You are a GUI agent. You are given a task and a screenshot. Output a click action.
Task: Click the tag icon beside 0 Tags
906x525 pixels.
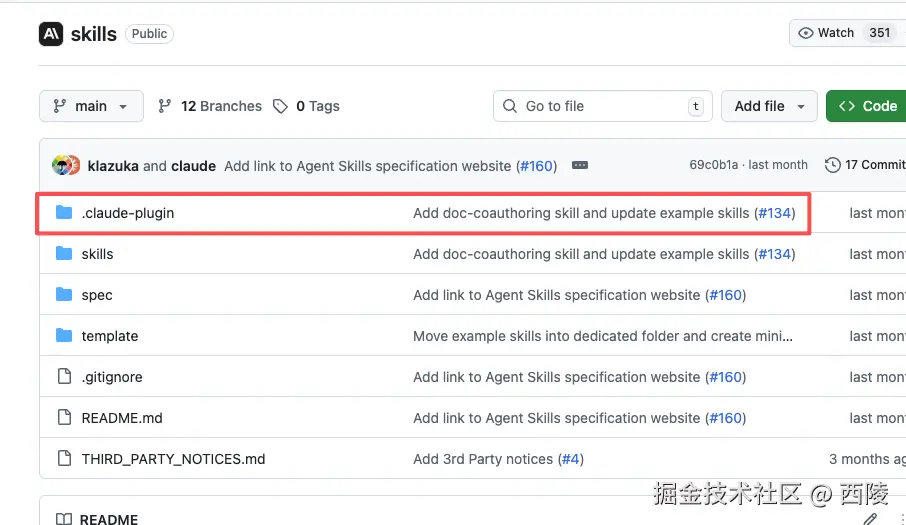pyautogui.click(x=280, y=106)
